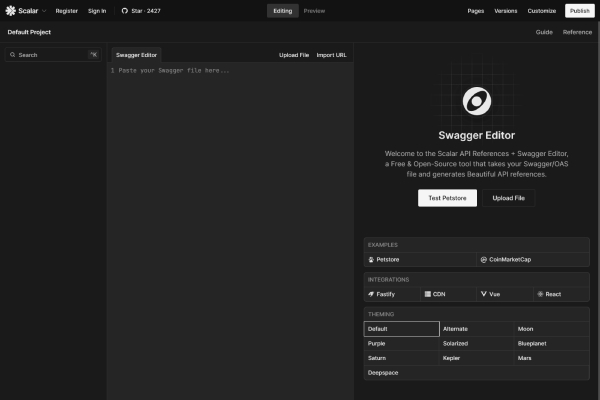Click the Publish button

tap(580, 11)
